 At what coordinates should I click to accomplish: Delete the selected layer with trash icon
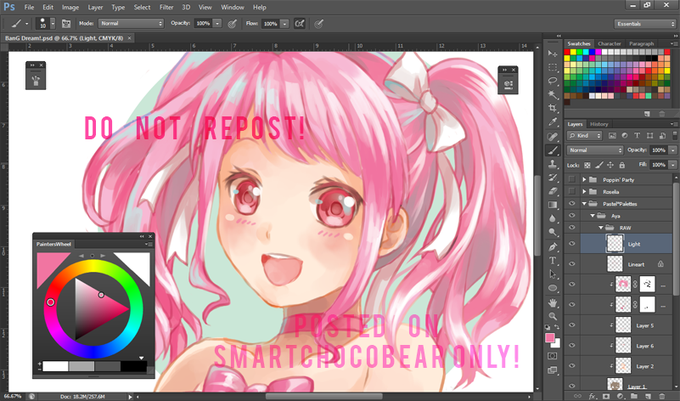click(x=662, y=396)
